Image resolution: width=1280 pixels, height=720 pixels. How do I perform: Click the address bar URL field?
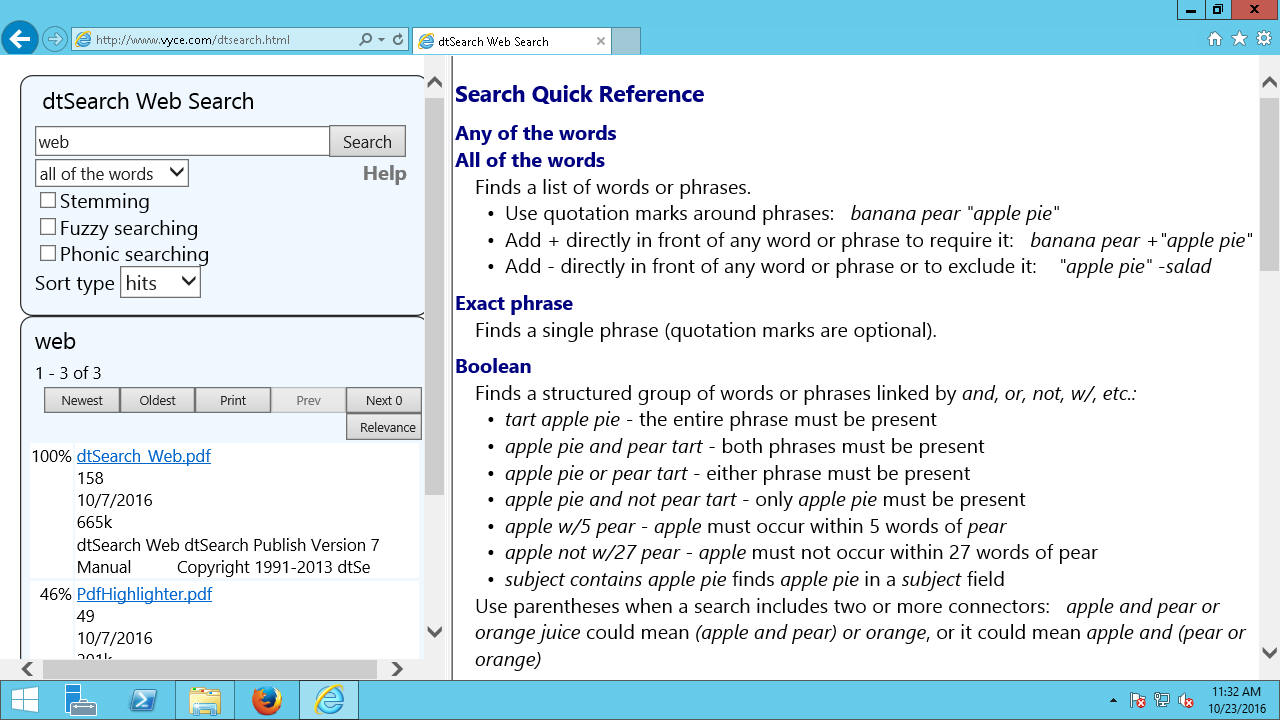tap(215, 40)
